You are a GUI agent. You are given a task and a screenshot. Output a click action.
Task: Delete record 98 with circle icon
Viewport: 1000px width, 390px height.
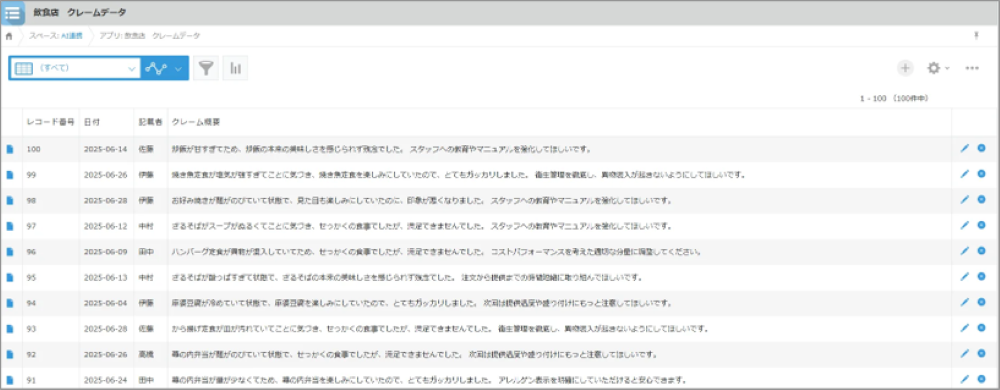coord(982,199)
